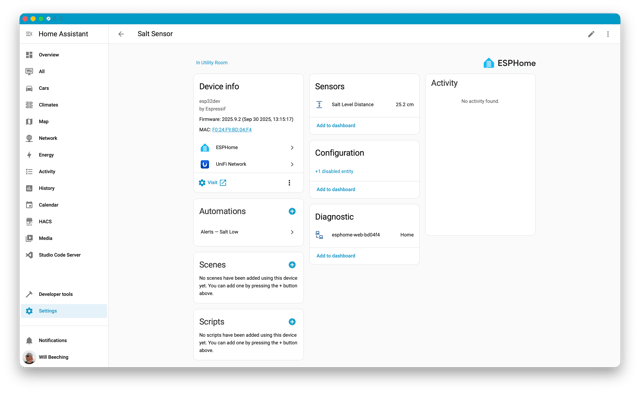
Task: Open the Map icon in sidebar
Action: tap(29, 122)
